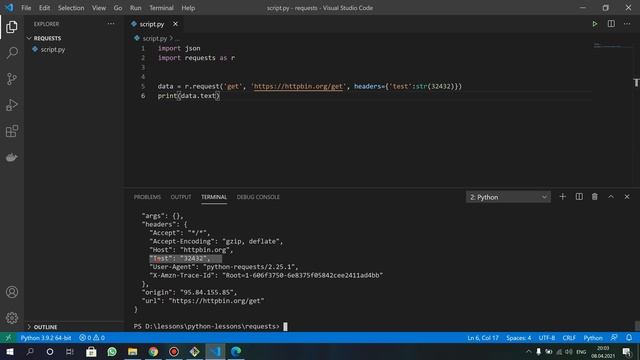Split the terminal panel
640x360 pixels.
tap(579, 197)
